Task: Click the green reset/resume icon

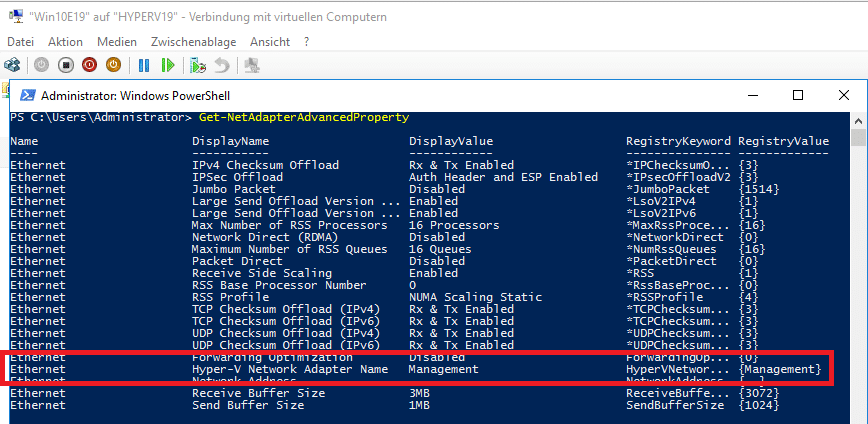Action: tap(167, 65)
